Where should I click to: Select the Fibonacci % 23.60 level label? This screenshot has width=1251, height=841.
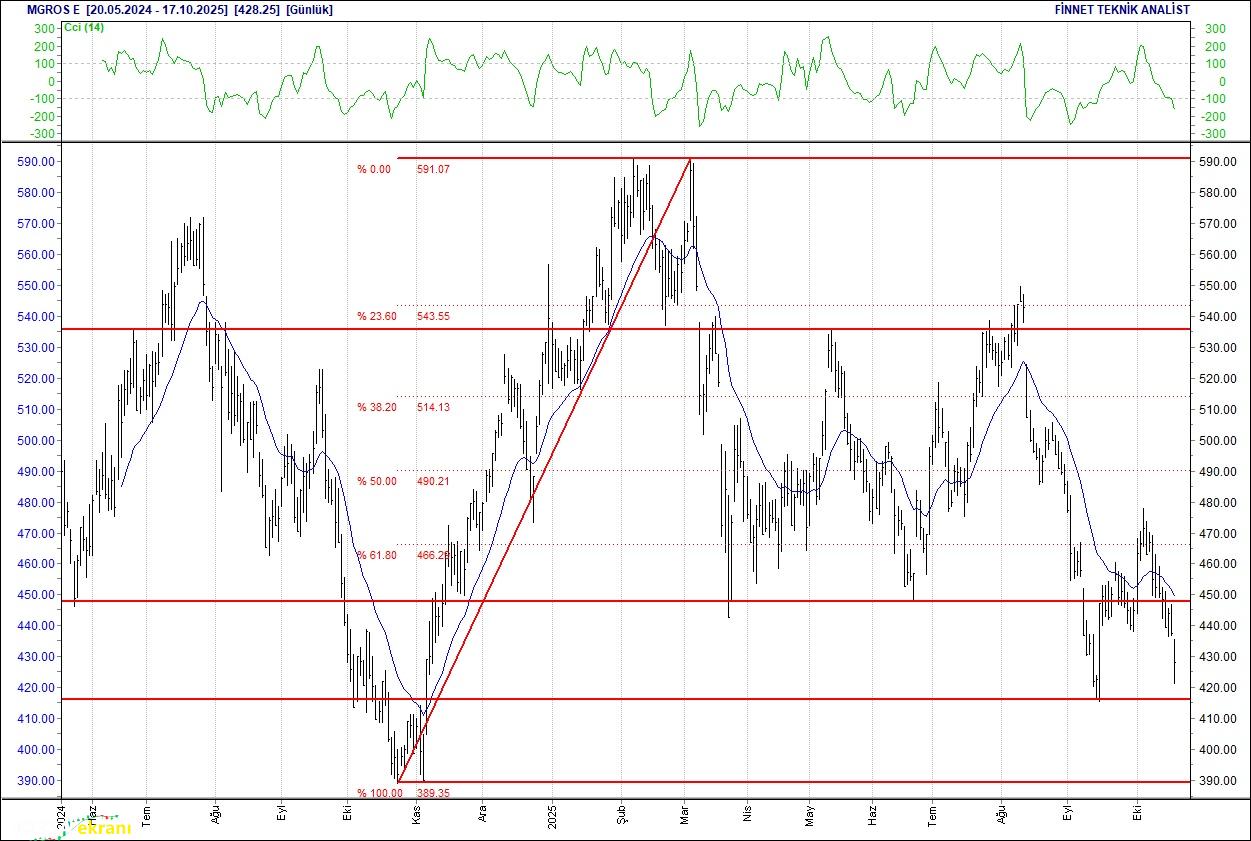(377, 317)
